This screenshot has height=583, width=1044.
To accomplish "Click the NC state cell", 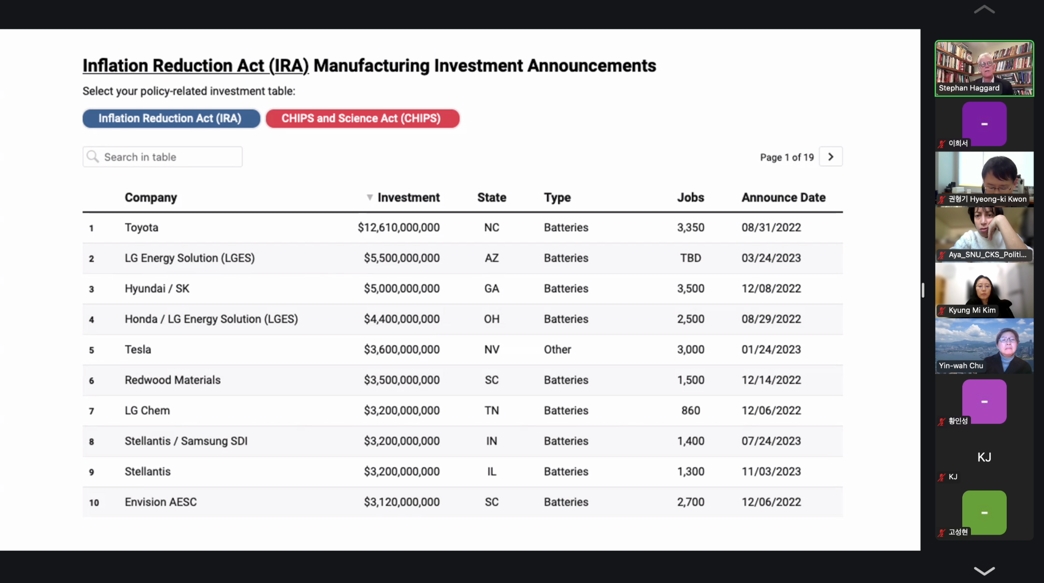I will (491, 228).
